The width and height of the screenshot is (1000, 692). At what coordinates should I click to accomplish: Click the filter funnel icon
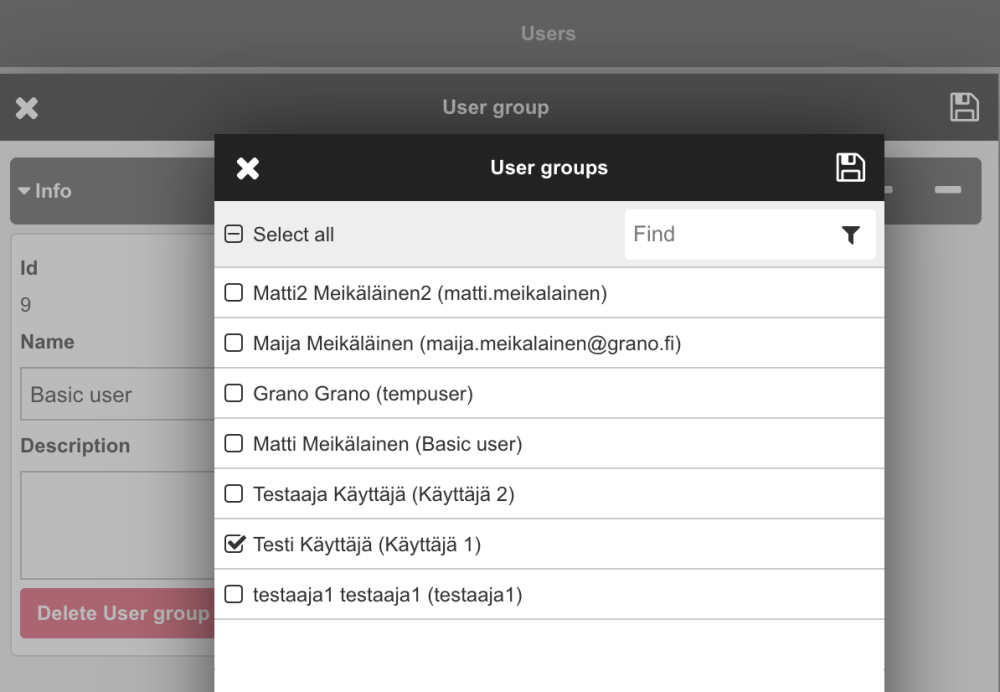pos(850,235)
